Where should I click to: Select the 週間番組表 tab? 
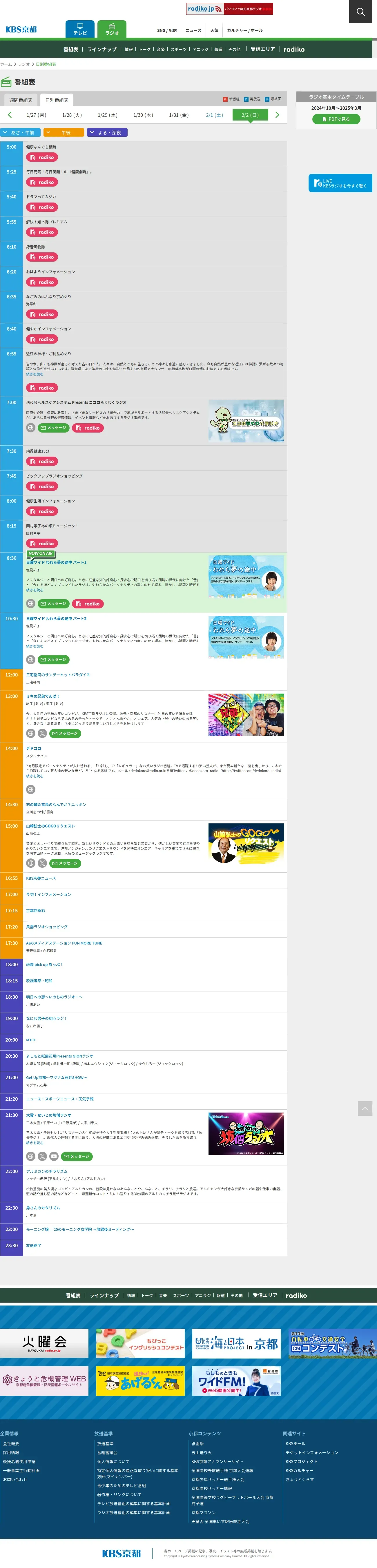pyautogui.click(x=21, y=101)
